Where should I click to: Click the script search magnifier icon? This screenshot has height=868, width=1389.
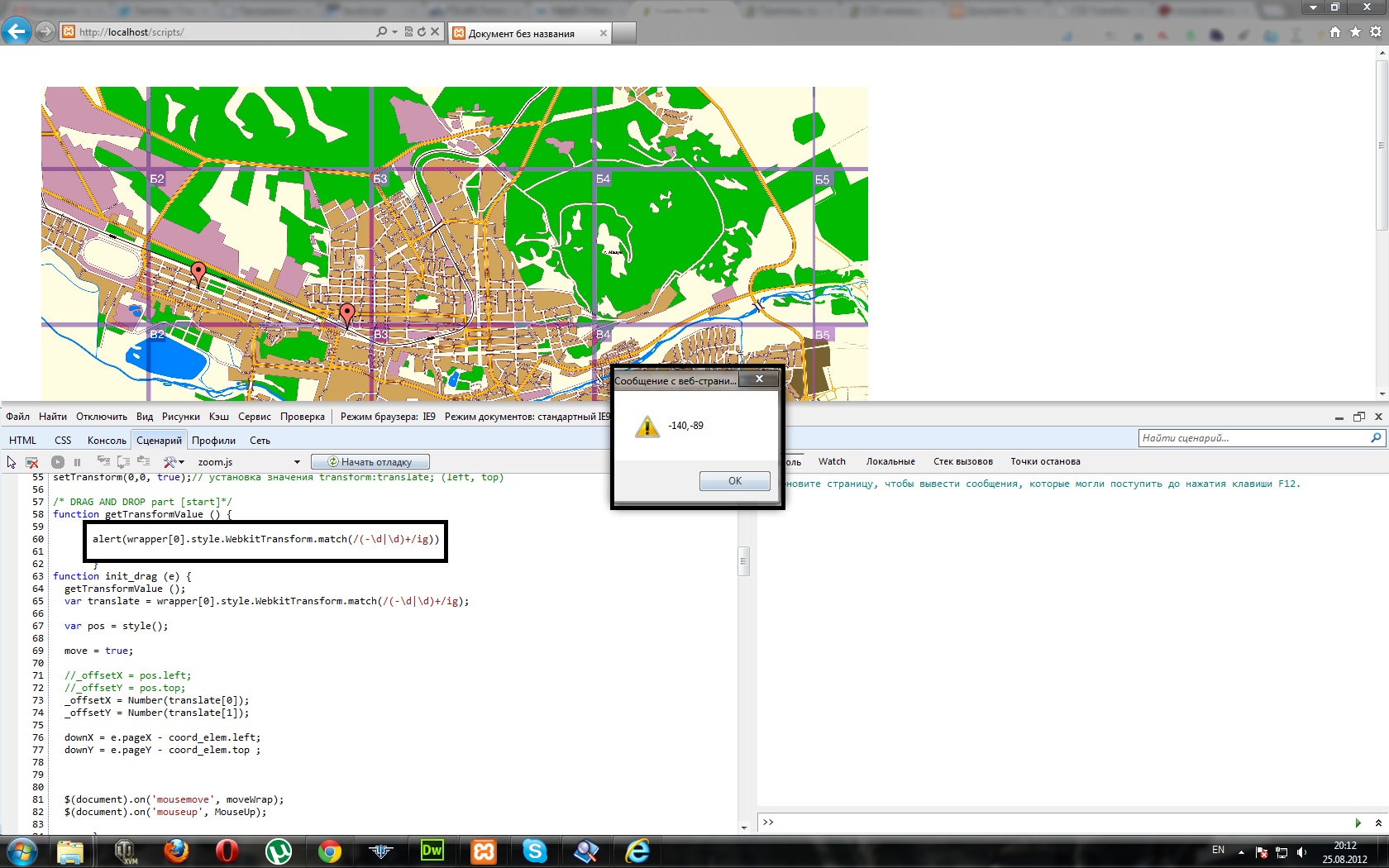tap(1376, 438)
